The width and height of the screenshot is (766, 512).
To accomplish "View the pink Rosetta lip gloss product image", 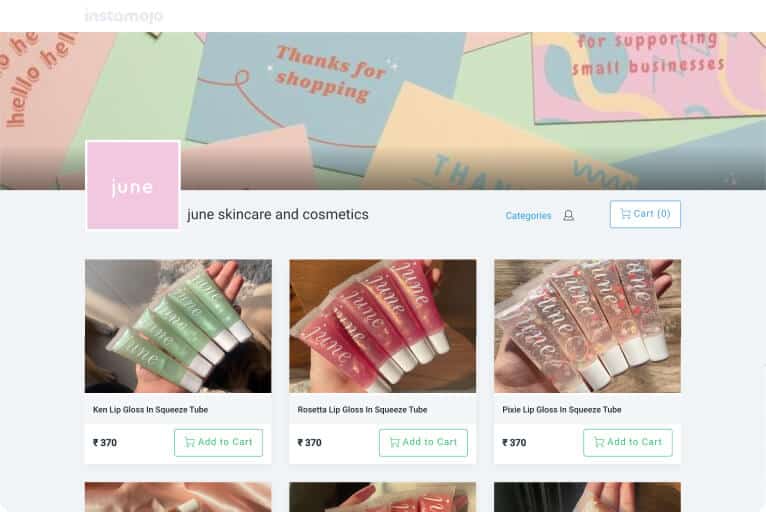I will coord(383,326).
